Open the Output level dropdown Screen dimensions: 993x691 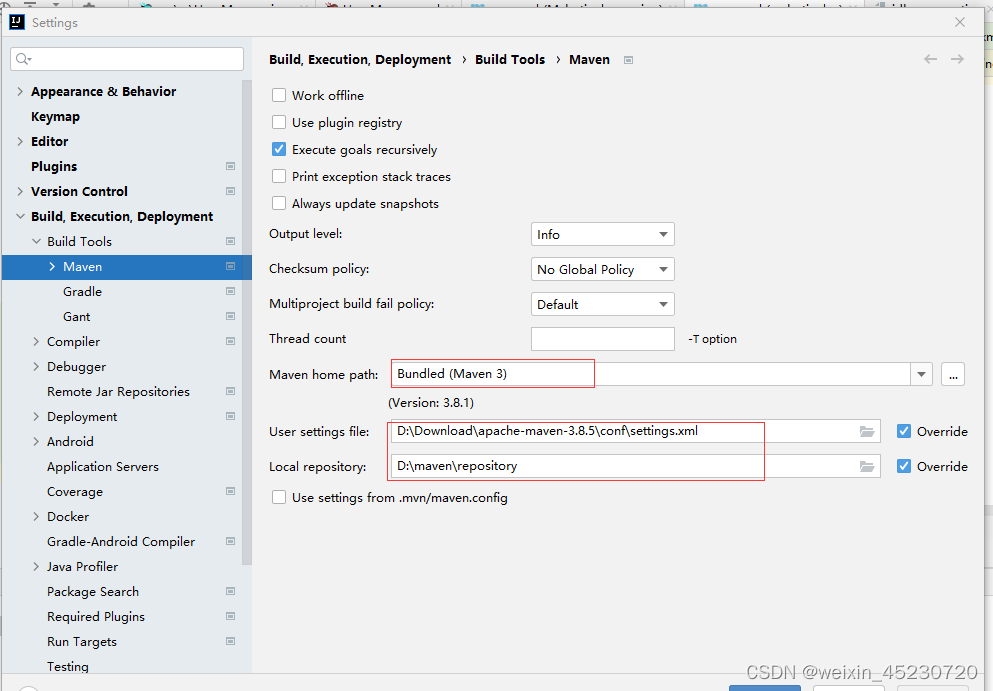602,234
